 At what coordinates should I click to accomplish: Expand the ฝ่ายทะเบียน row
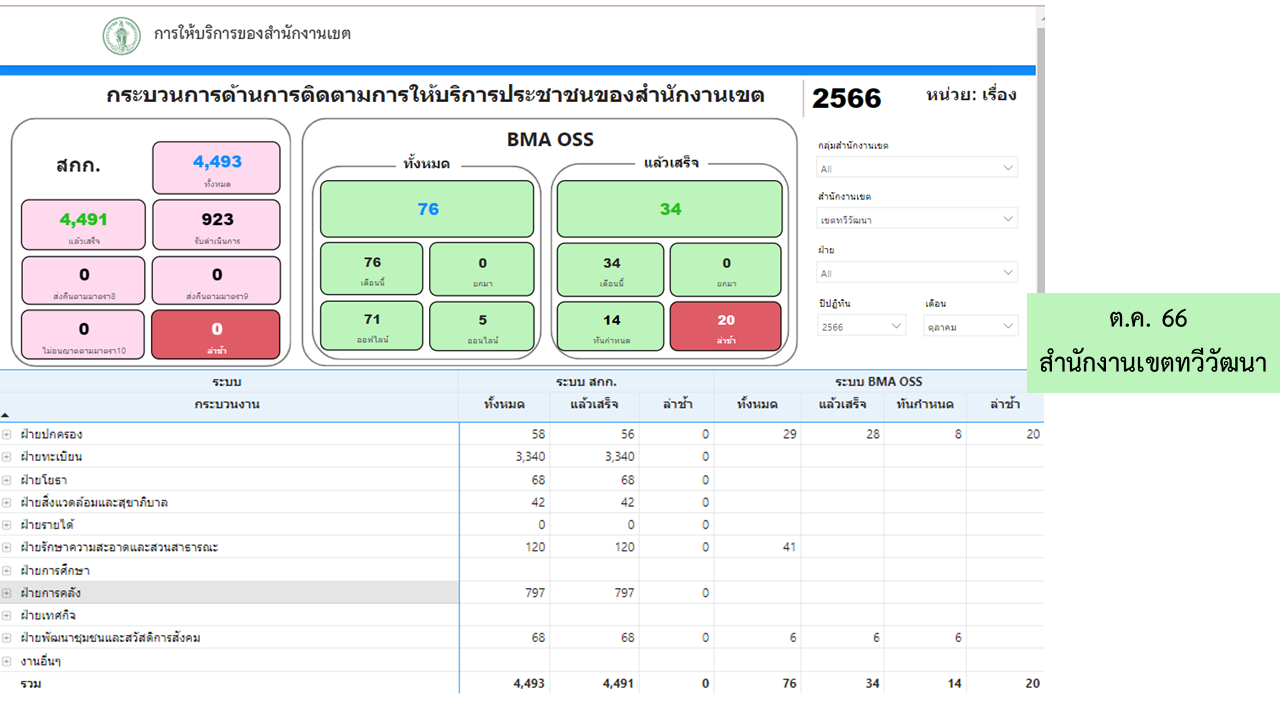pos(6,457)
